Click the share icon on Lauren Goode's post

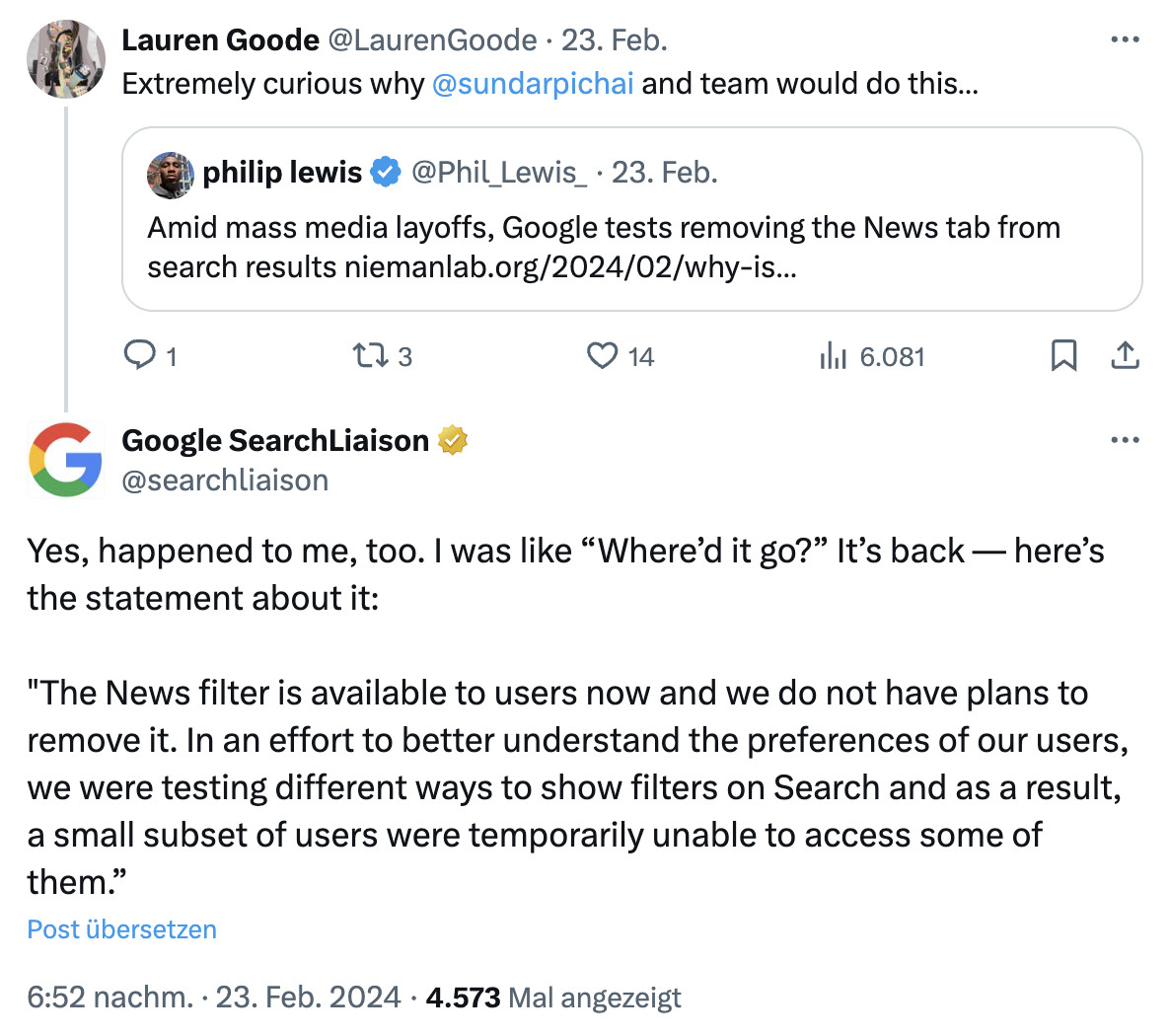tap(1126, 356)
